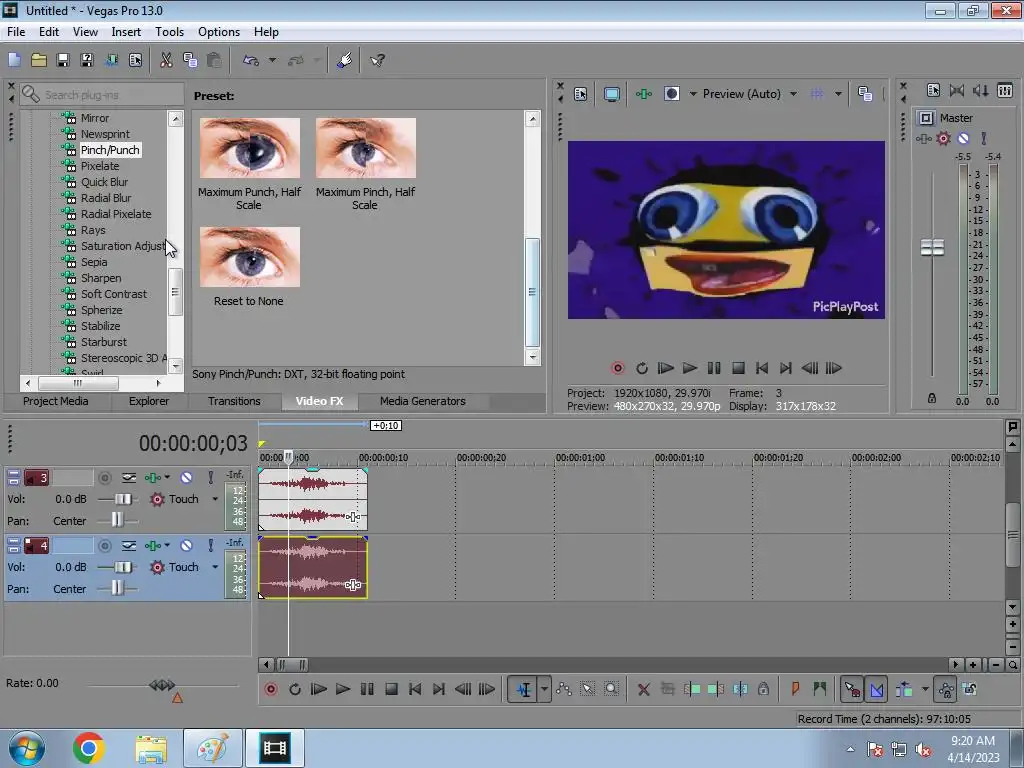This screenshot has height=768, width=1024.
Task: Create a new project with toolbar icon
Action: click(14, 61)
